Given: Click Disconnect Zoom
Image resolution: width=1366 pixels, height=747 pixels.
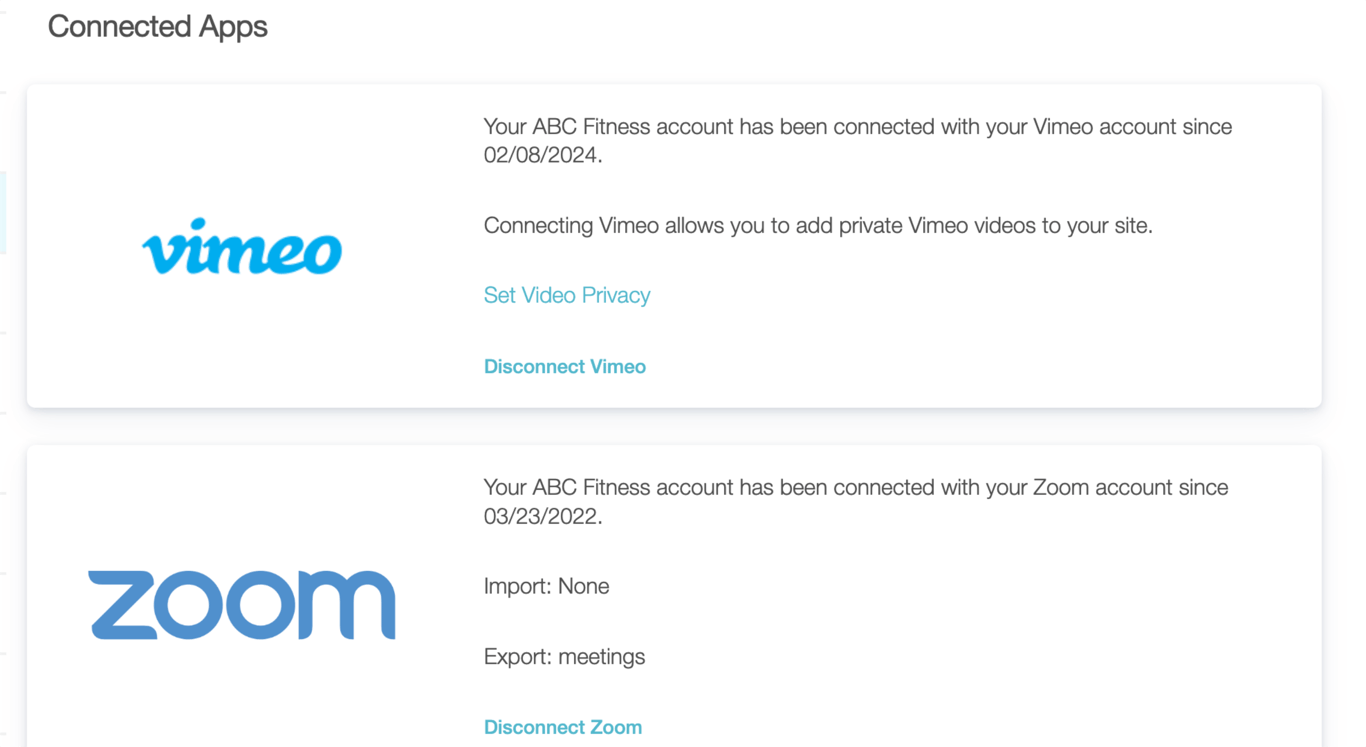Looking at the screenshot, I should 563,727.
